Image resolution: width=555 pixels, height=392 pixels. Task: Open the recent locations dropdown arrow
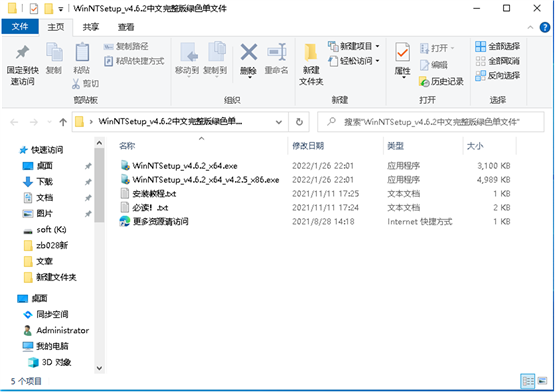[x=49, y=122]
